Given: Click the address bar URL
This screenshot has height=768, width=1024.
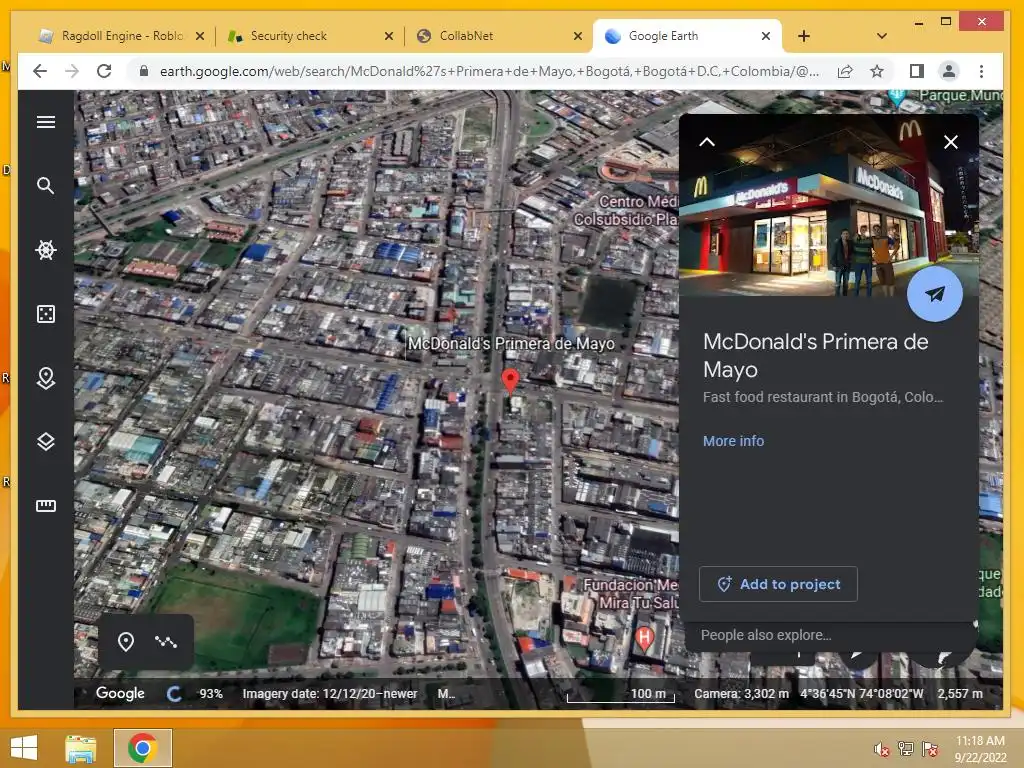Looking at the screenshot, I should click(x=488, y=71).
